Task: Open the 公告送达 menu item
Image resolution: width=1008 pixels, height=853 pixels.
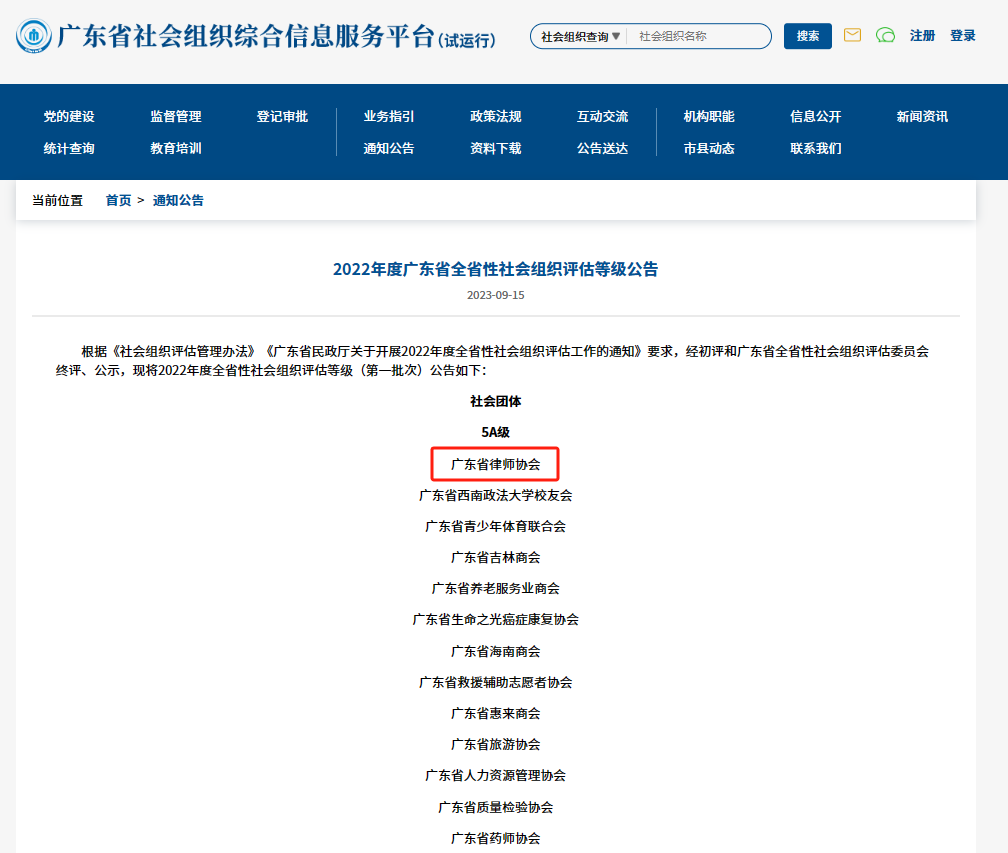Action: (602, 148)
